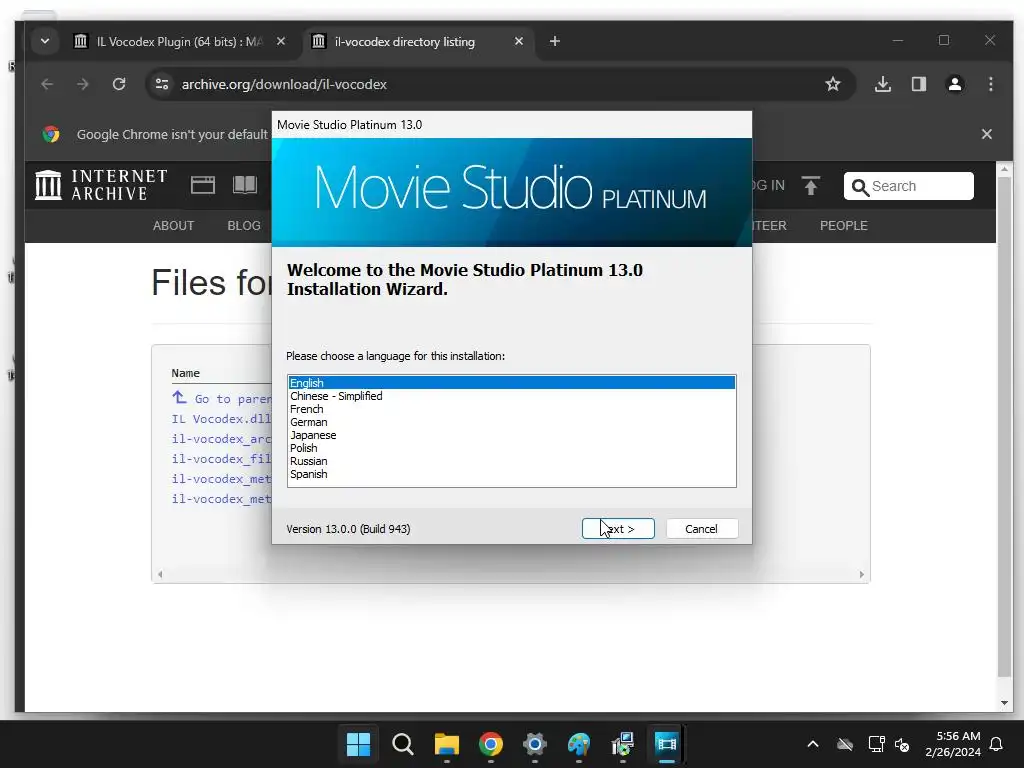Cancel the Movie Studio installation
Image resolution: width=1024 pixels, height=768 pixels.
tap(701, 528)
